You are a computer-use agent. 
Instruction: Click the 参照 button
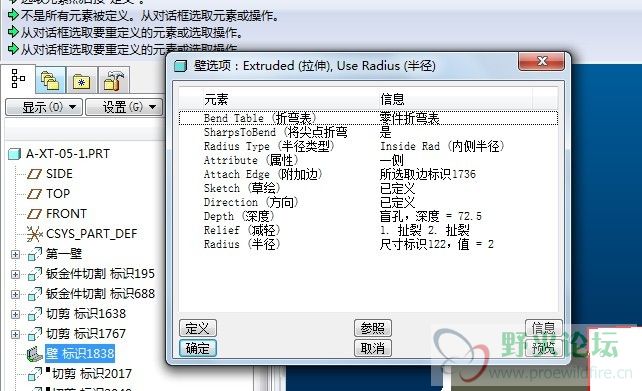click(x=373, y=328)
